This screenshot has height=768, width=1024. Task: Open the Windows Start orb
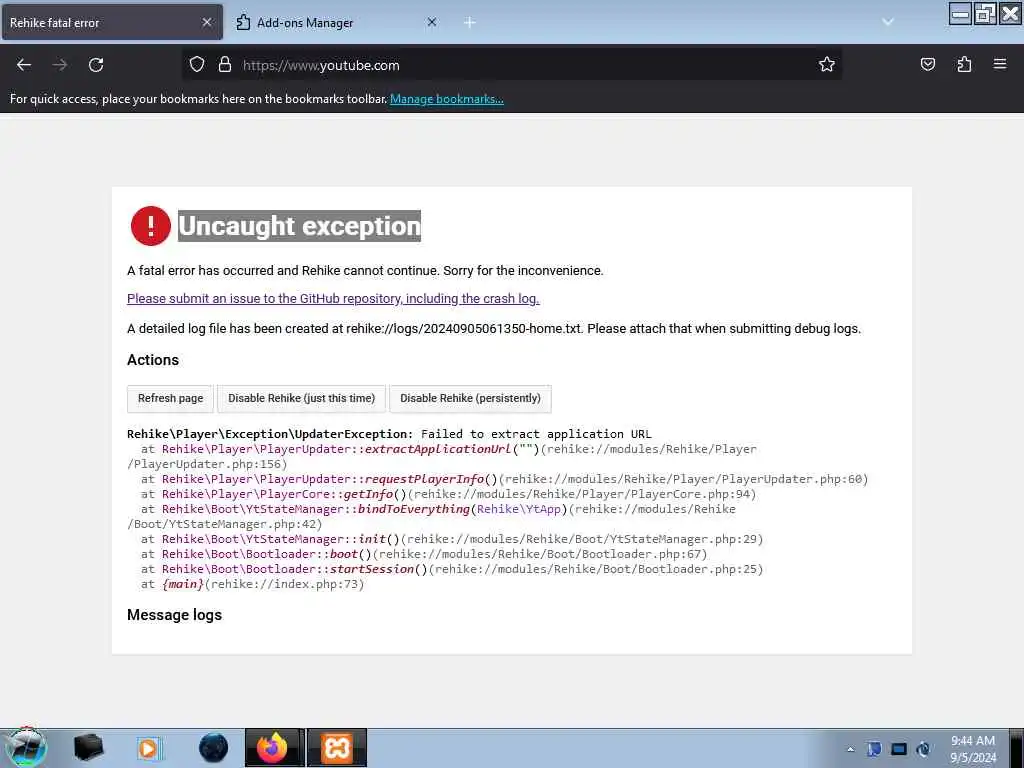26,747
